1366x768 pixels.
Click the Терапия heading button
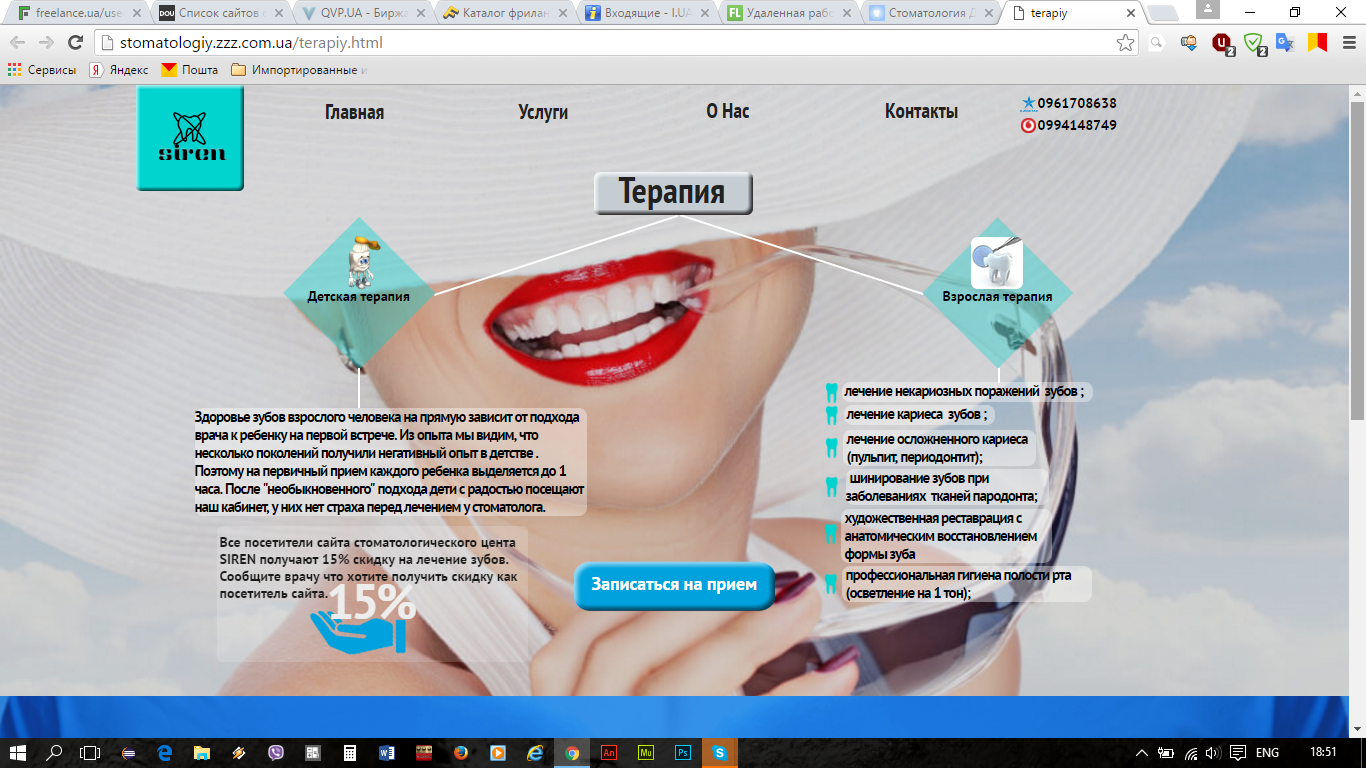[673, 192]
